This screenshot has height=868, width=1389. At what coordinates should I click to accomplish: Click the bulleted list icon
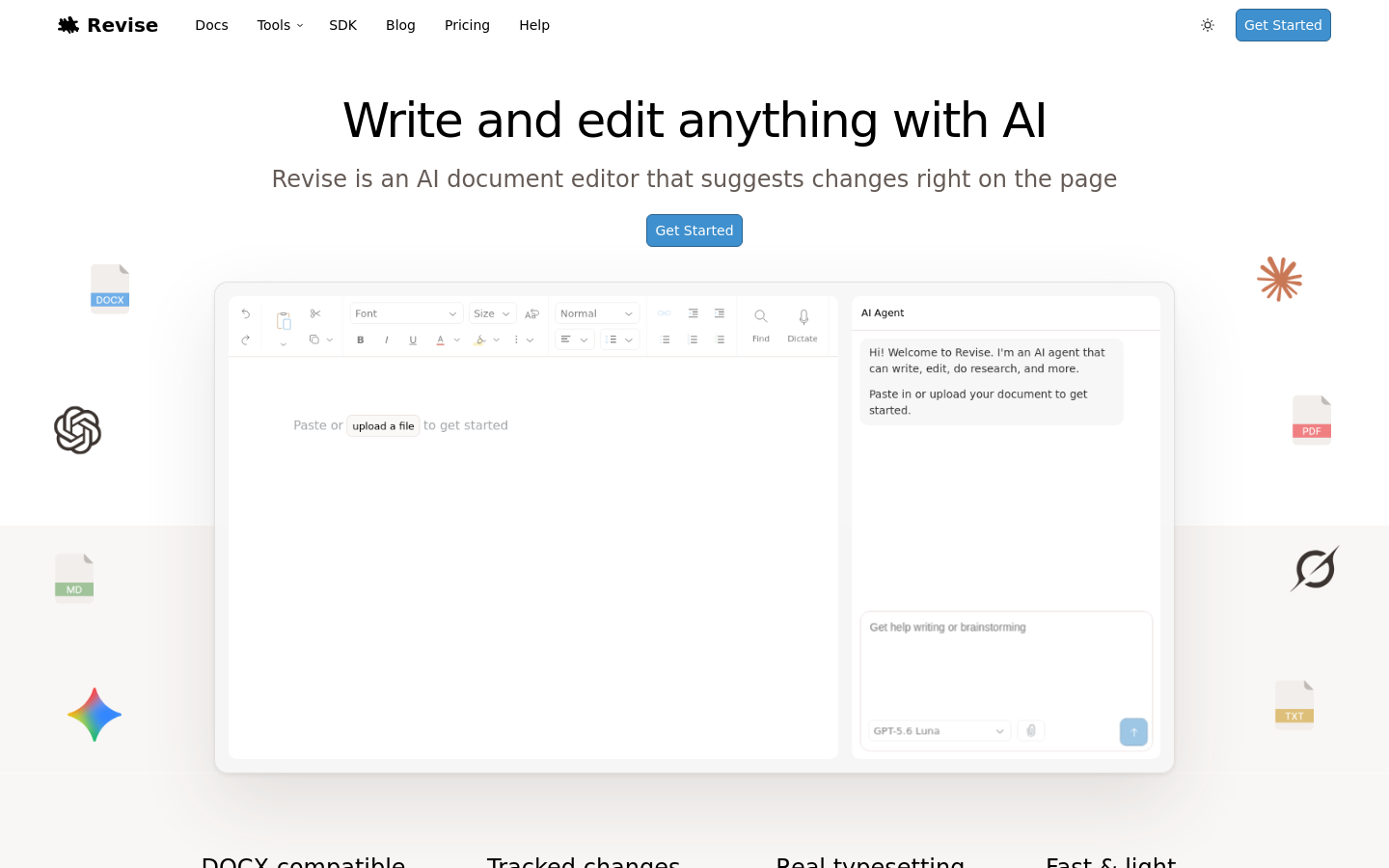666,339
